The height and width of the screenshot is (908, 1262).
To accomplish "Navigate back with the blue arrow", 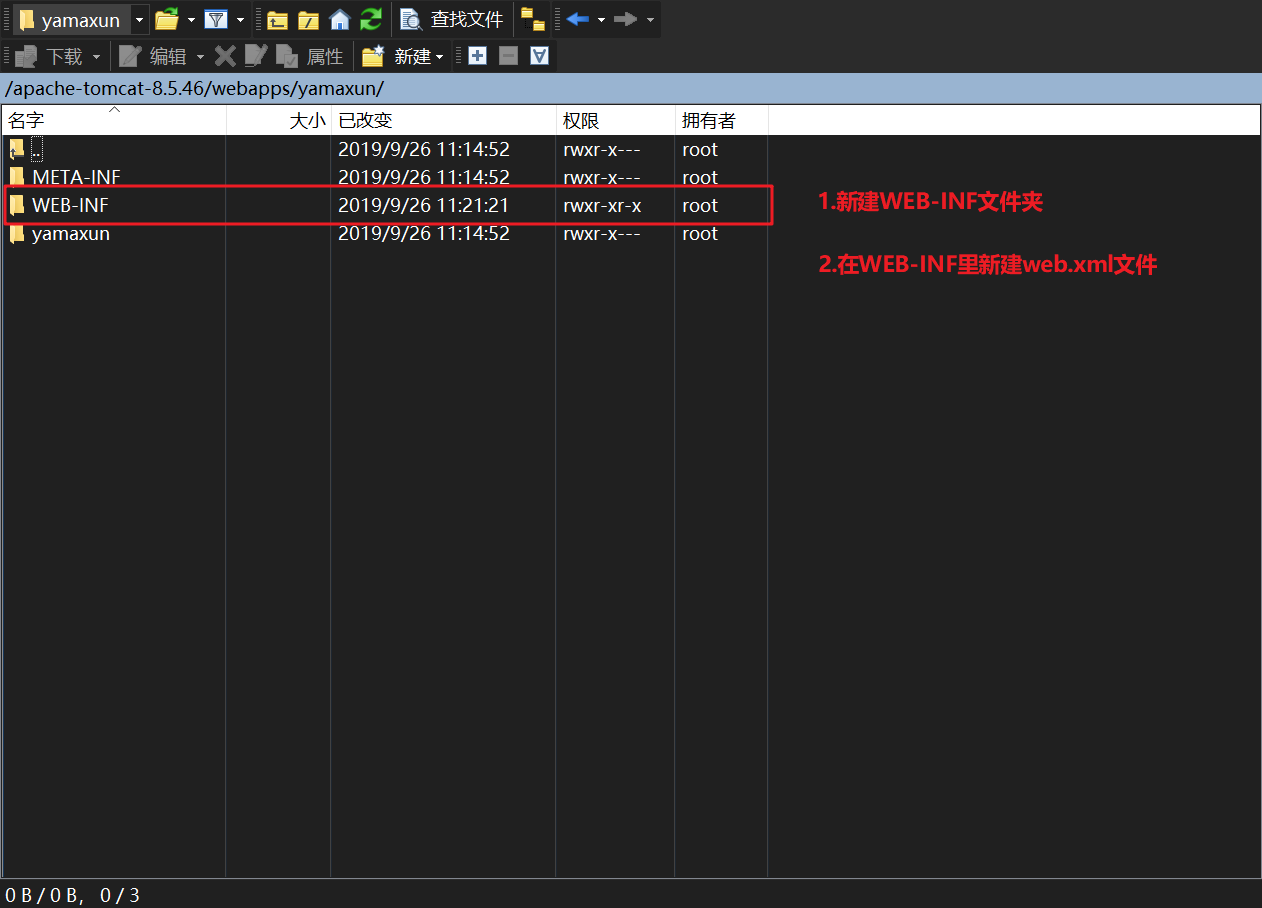I will click(x=578, y=19).
